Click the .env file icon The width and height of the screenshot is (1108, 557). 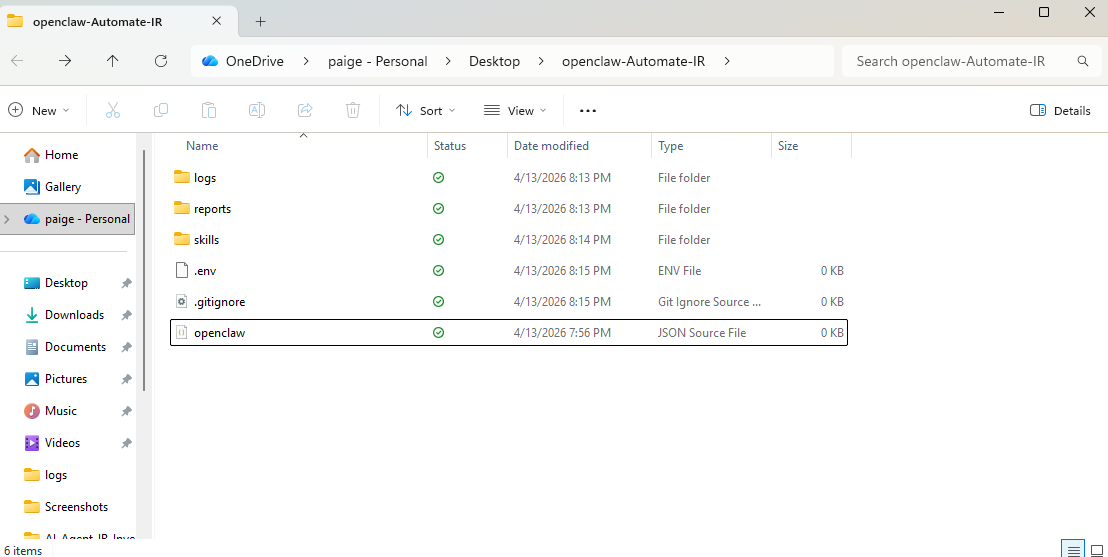point(182,271)
